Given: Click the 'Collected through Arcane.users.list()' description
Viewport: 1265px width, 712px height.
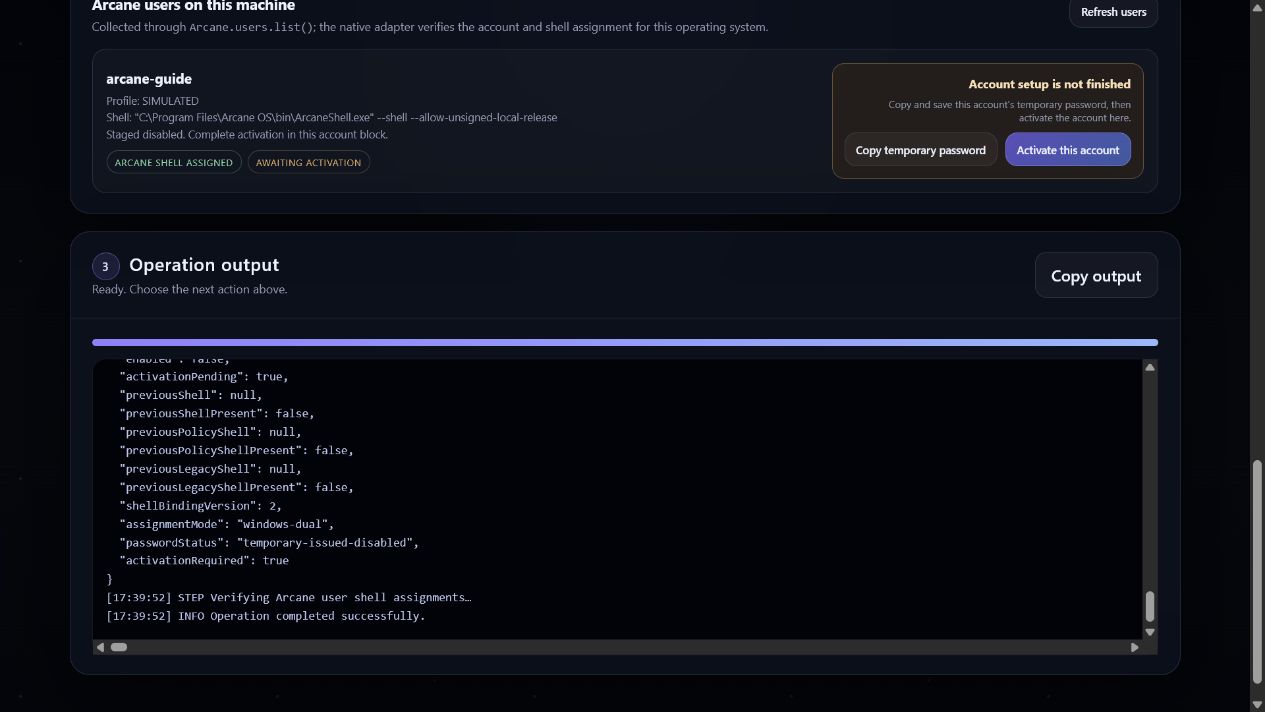Looking at the screenshot, I should click(430, 27).
